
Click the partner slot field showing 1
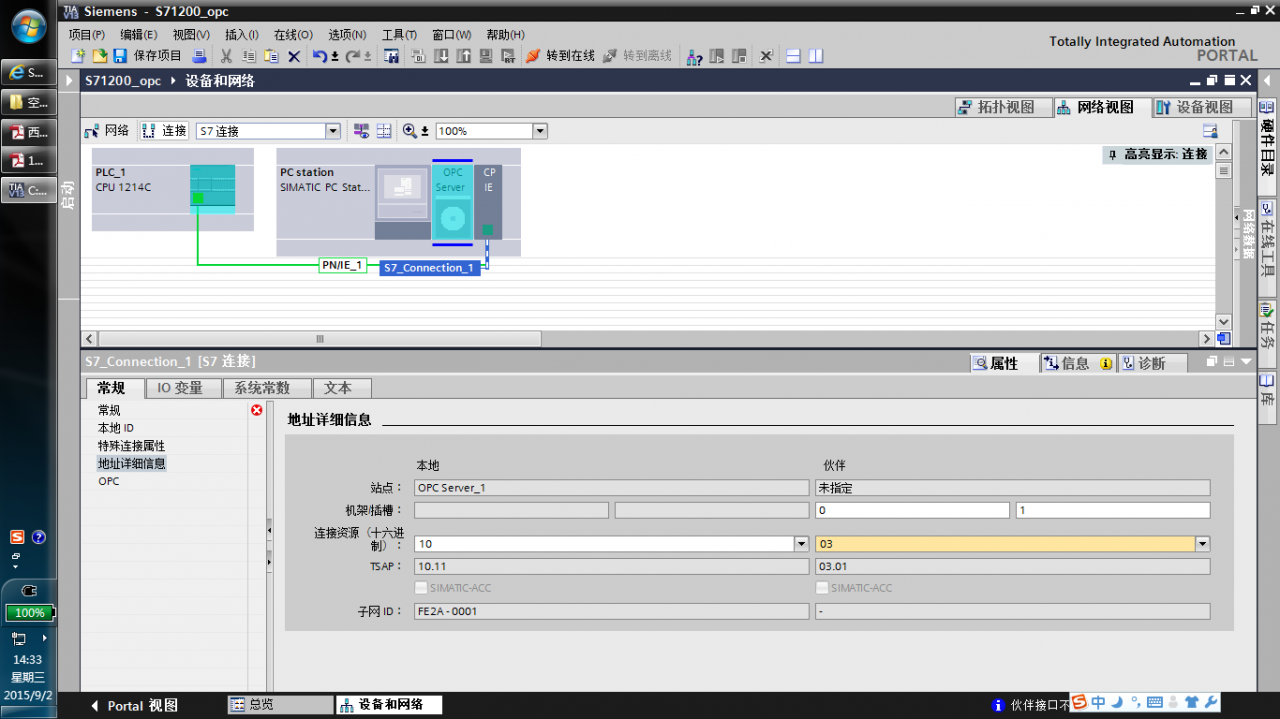(1113, 510)
